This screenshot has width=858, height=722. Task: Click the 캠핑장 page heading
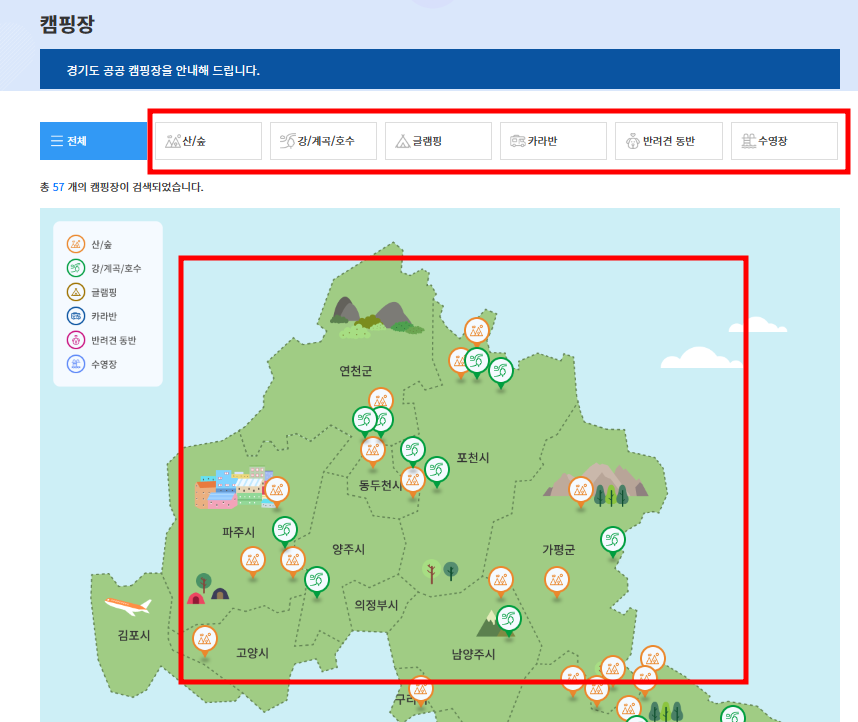click(x=67, y=24)
